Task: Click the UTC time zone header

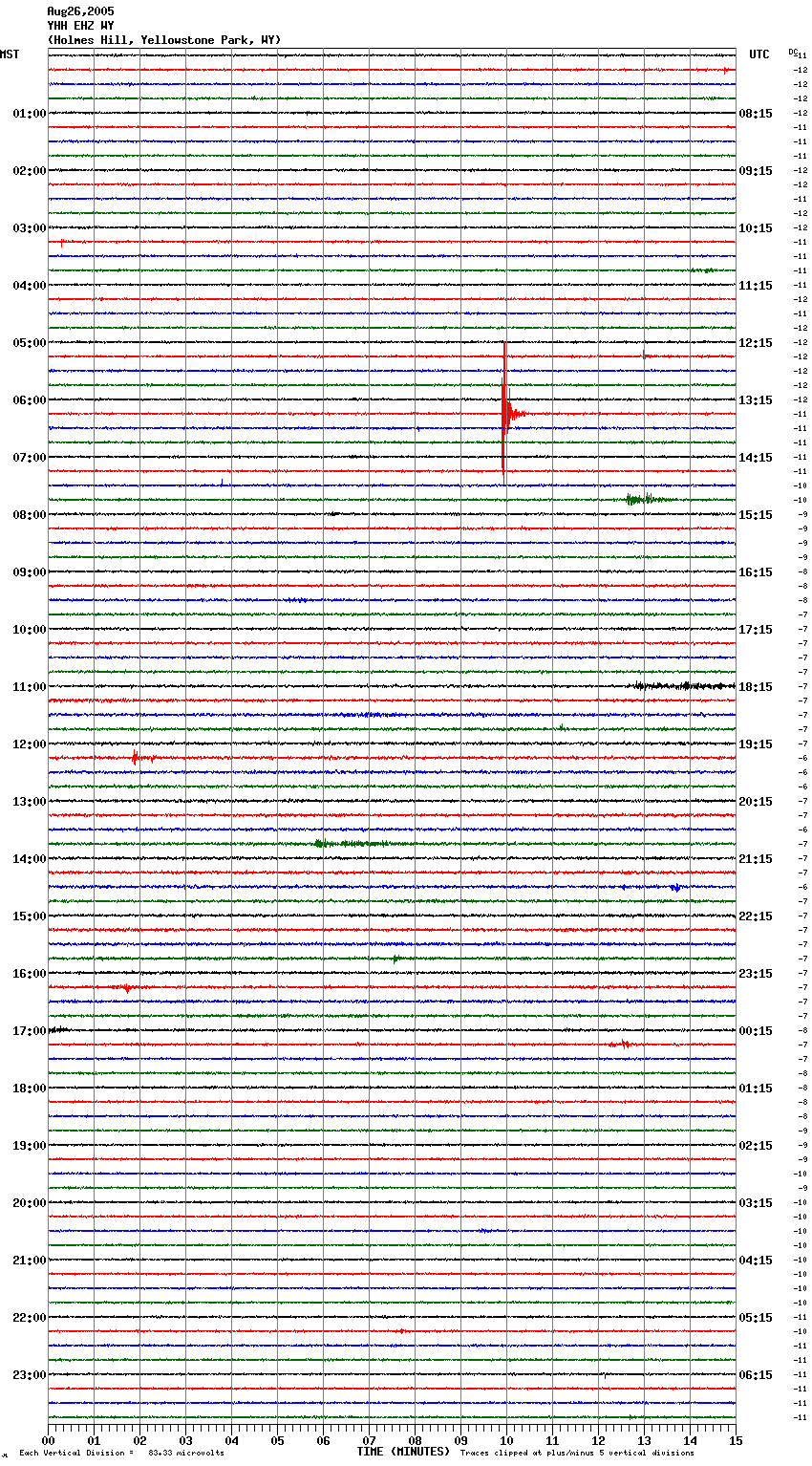Action: pos(759,54)
